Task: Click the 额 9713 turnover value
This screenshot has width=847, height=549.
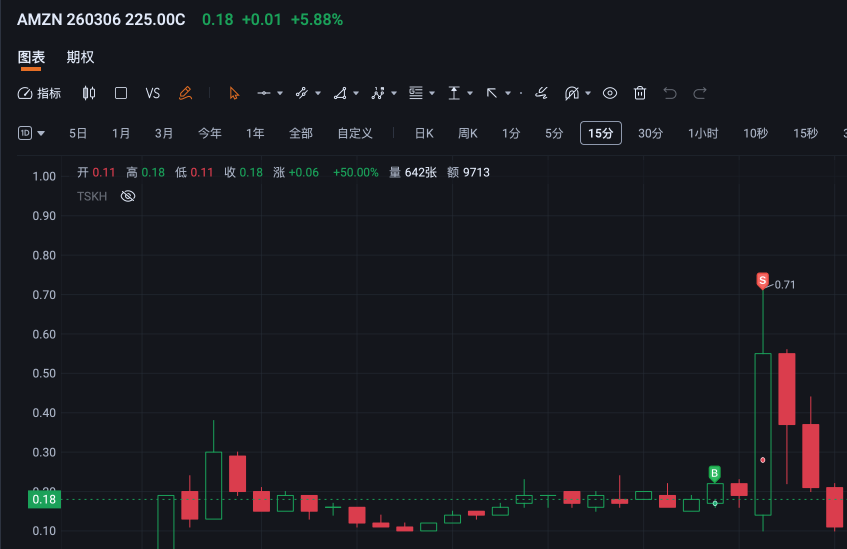Action: (x=468, y=172)
